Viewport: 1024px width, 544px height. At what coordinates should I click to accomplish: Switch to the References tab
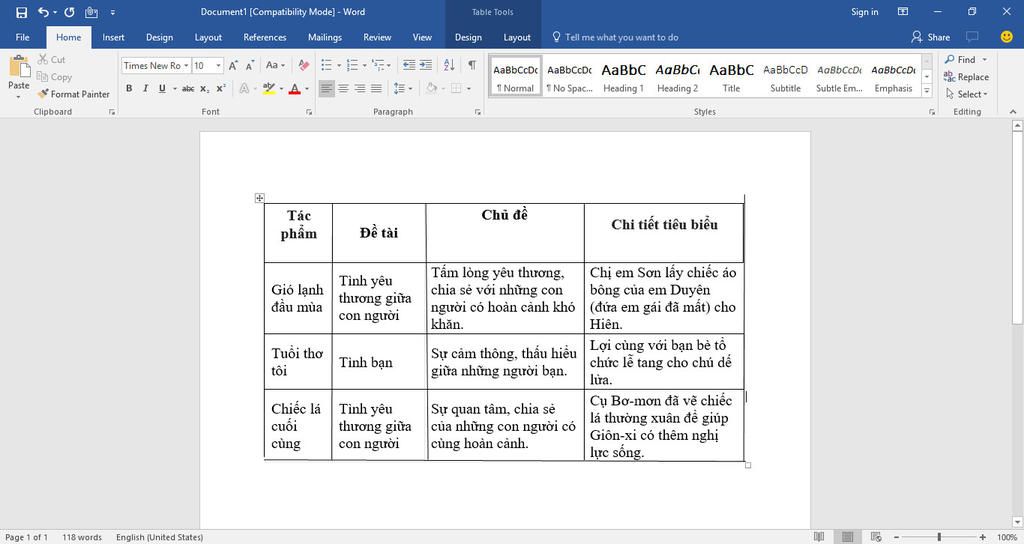tap(264, 37)
